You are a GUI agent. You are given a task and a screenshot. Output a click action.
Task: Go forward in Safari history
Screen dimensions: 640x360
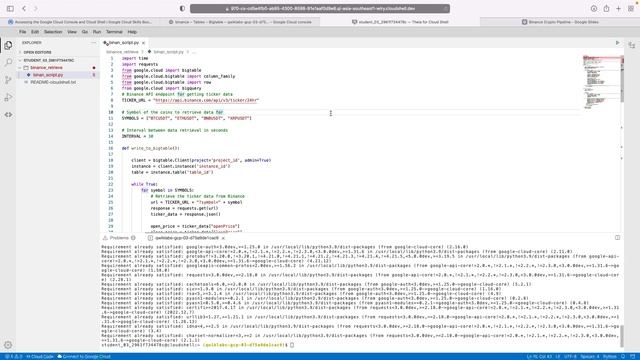[36, 8]
